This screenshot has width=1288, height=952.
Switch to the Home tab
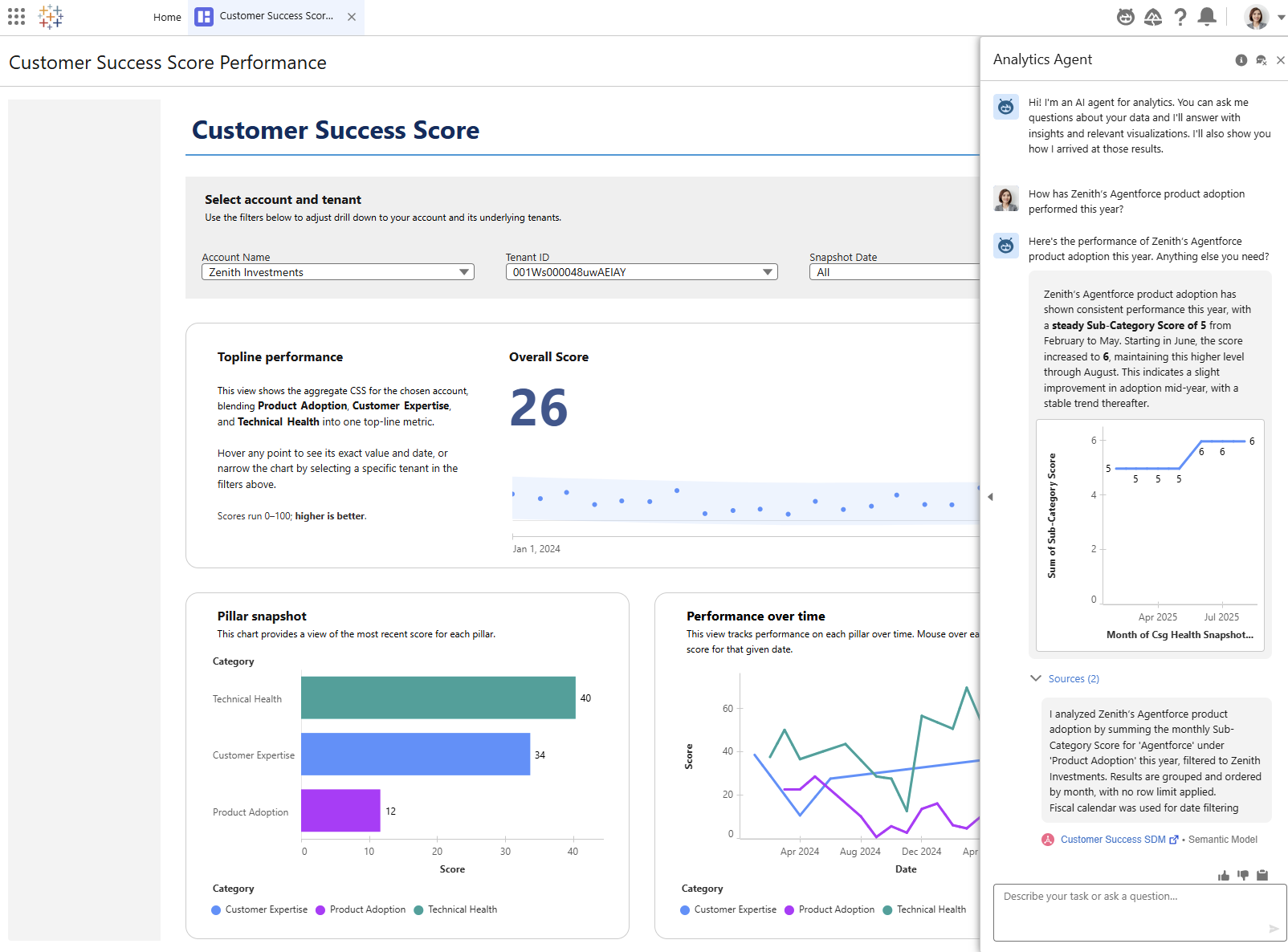[x=167, y=17]
